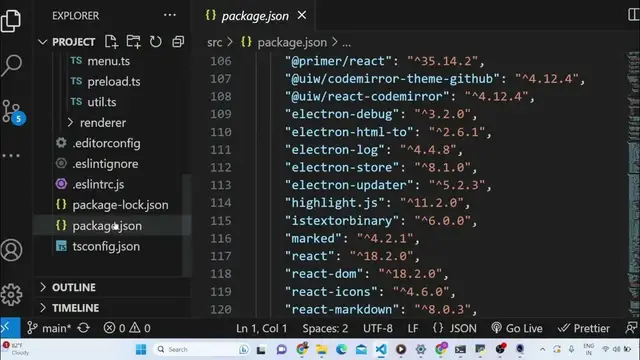Close the package.json editor tab
Screen dimensions: 640x360
coord(302,16)
